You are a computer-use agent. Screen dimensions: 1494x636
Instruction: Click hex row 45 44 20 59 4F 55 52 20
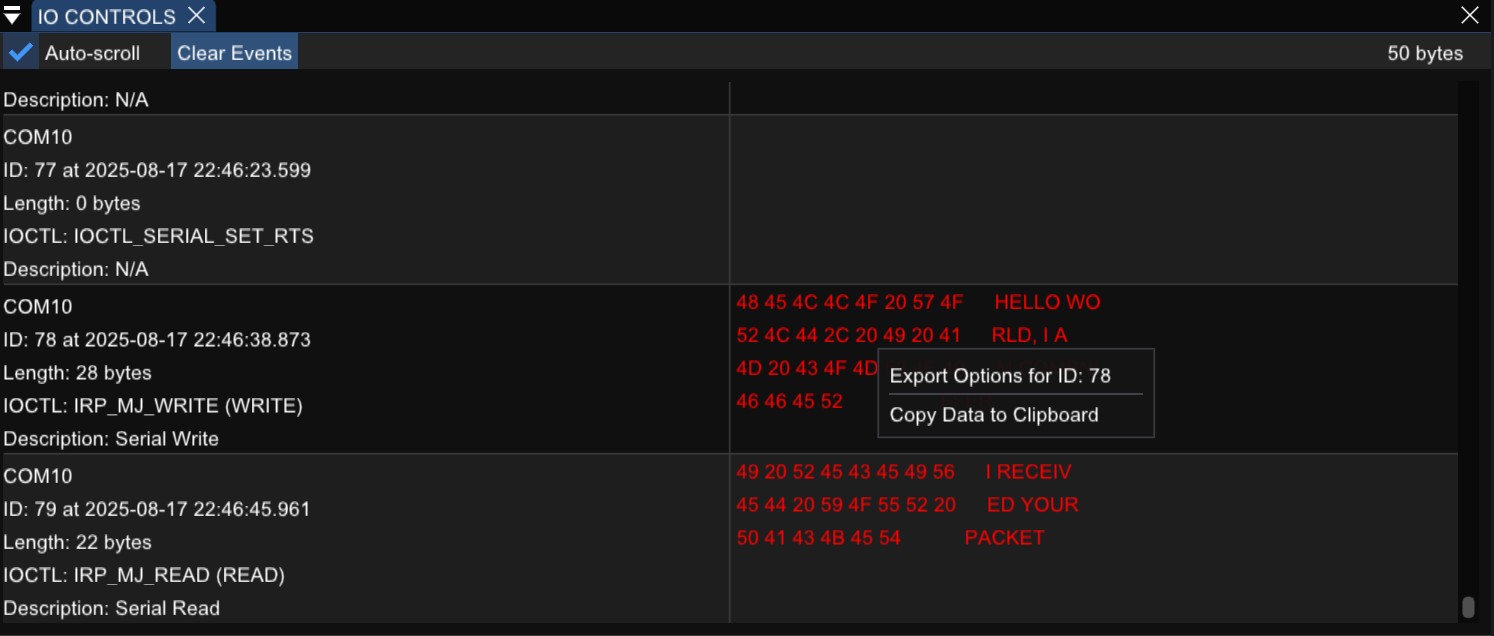846,504
